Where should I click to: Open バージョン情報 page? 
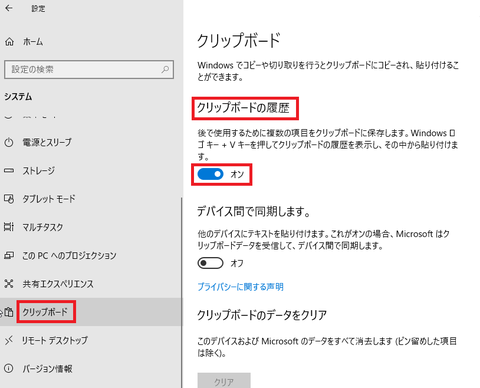[x=47, y=368]
